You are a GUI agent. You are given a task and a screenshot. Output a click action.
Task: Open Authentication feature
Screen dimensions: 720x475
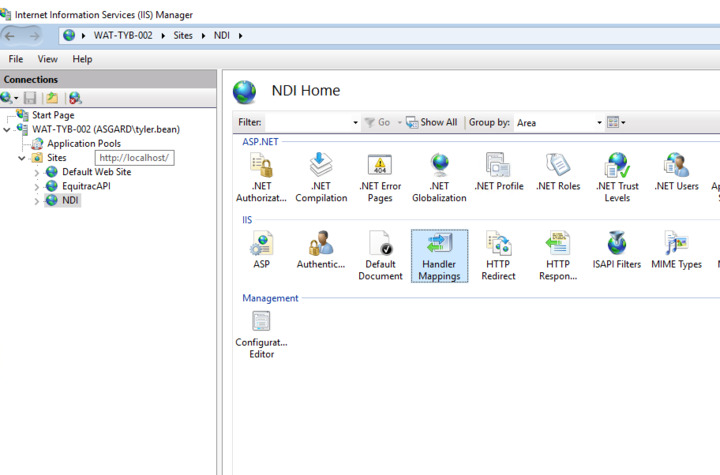pos(321,250)
